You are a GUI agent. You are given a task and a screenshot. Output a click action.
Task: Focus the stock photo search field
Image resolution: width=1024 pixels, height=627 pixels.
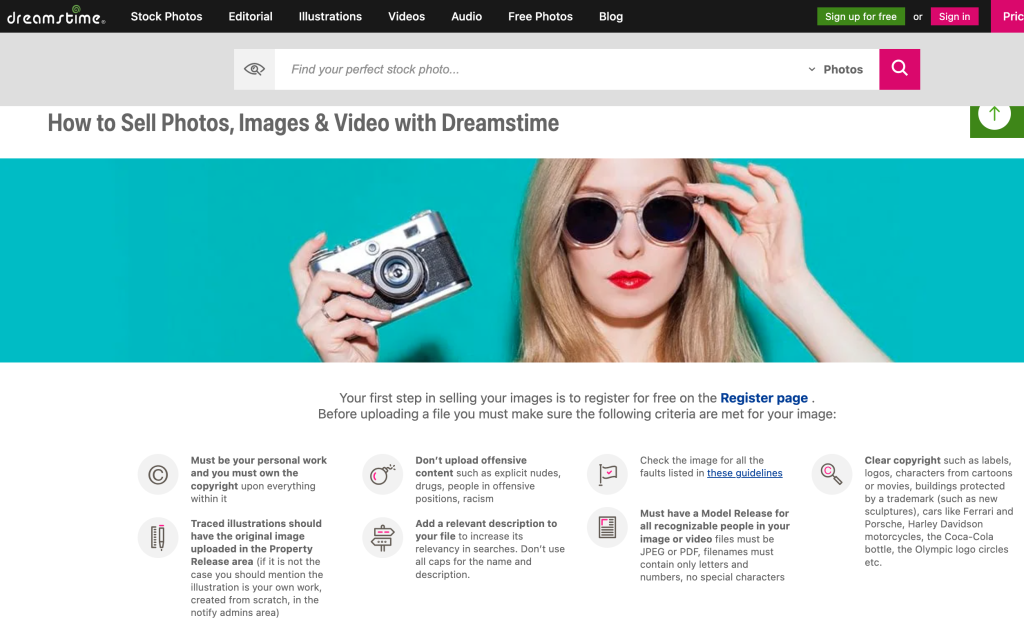[x=540, y=69]
